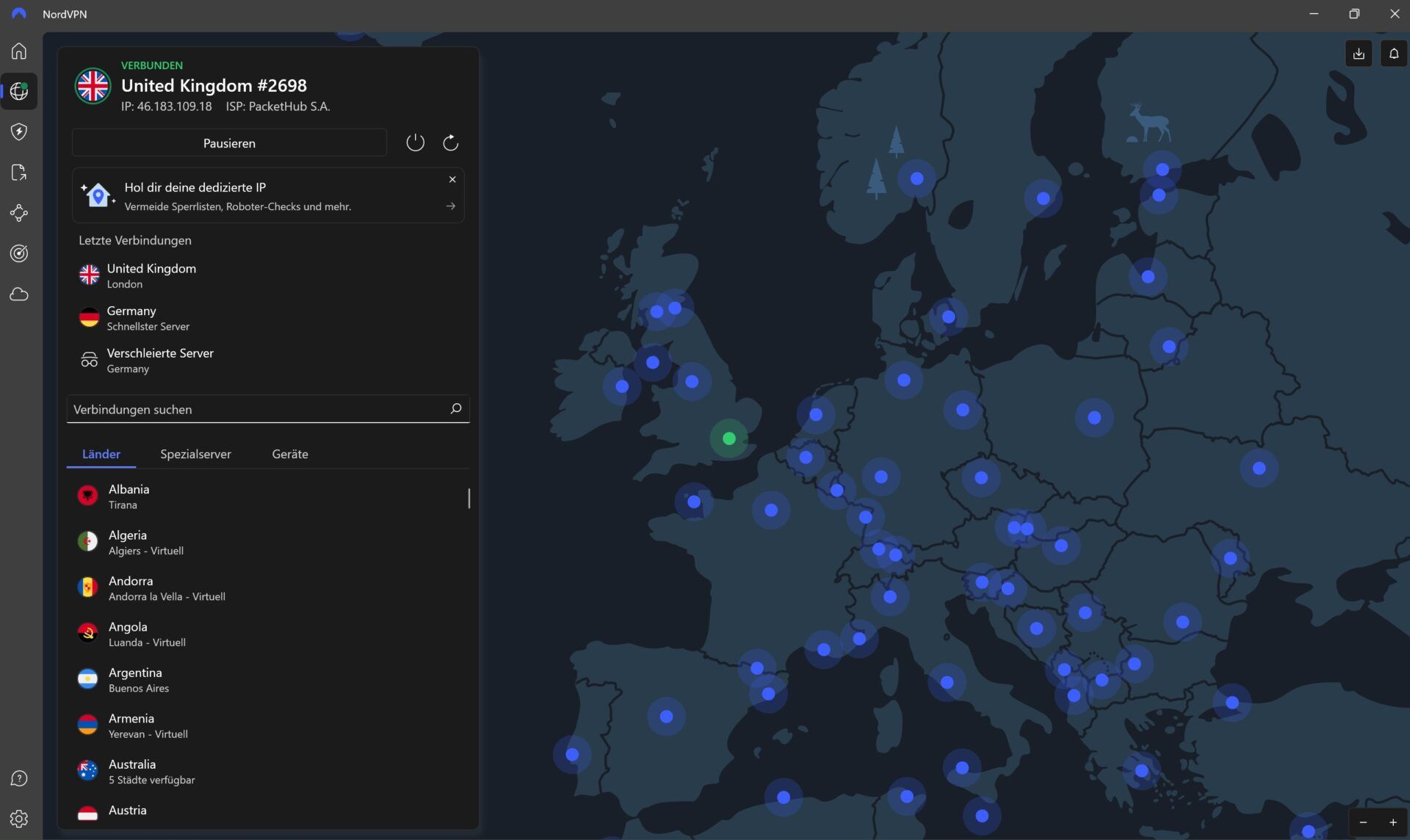Zoom out the map with minus

pos(1363,822)
